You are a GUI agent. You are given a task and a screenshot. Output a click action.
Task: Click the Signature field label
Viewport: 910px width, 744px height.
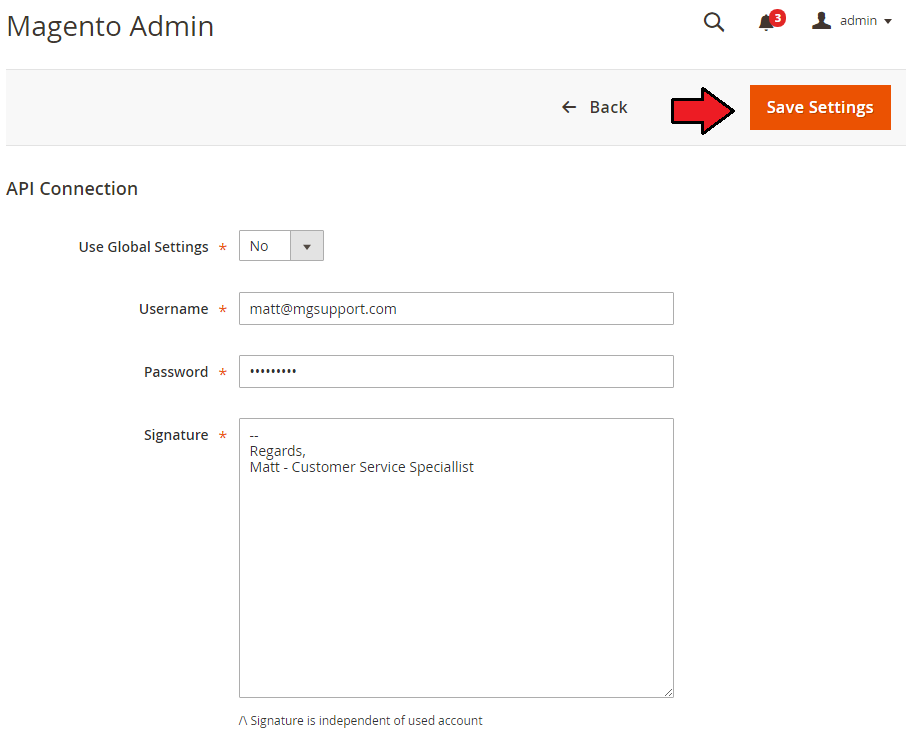pos(176,435)
